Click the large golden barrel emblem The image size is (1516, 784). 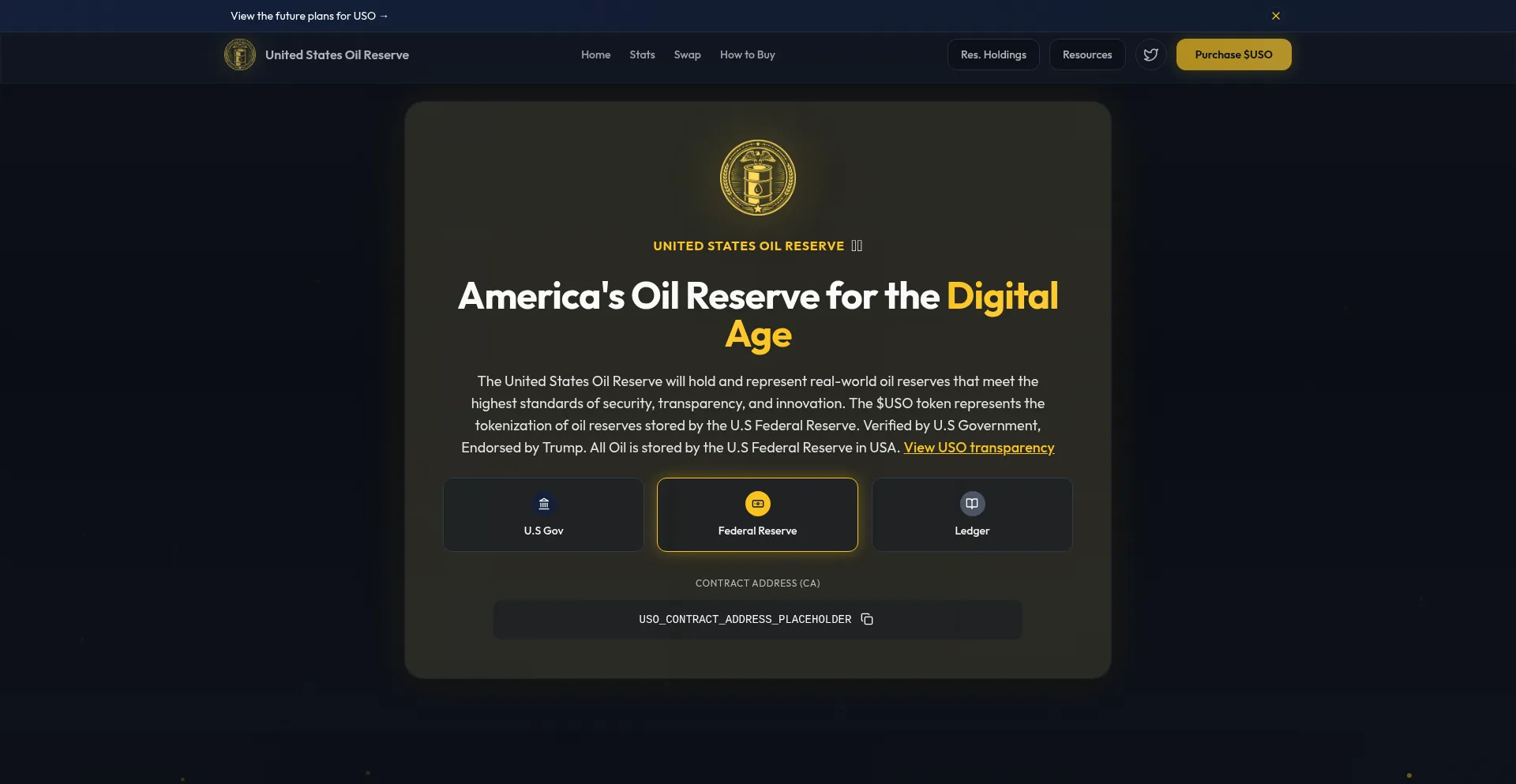tap(758, 178)
